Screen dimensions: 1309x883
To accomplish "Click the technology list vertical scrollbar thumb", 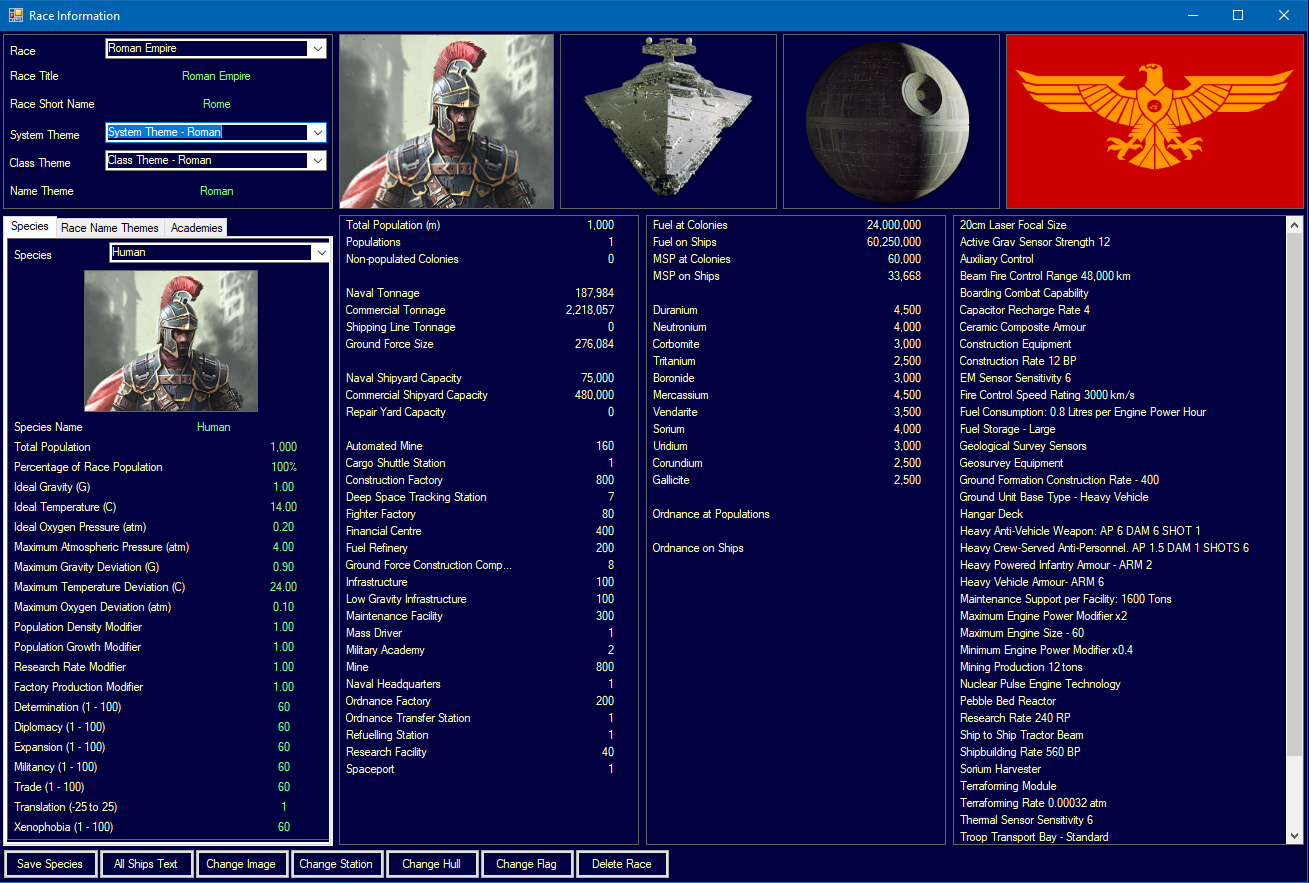I will pyautogui.click(x=1295, y=493).
